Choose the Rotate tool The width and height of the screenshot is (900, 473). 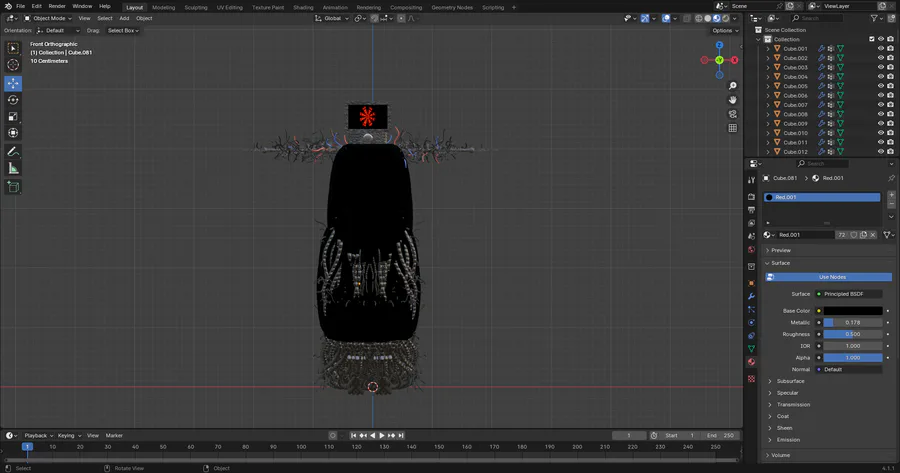pos(13,100)
